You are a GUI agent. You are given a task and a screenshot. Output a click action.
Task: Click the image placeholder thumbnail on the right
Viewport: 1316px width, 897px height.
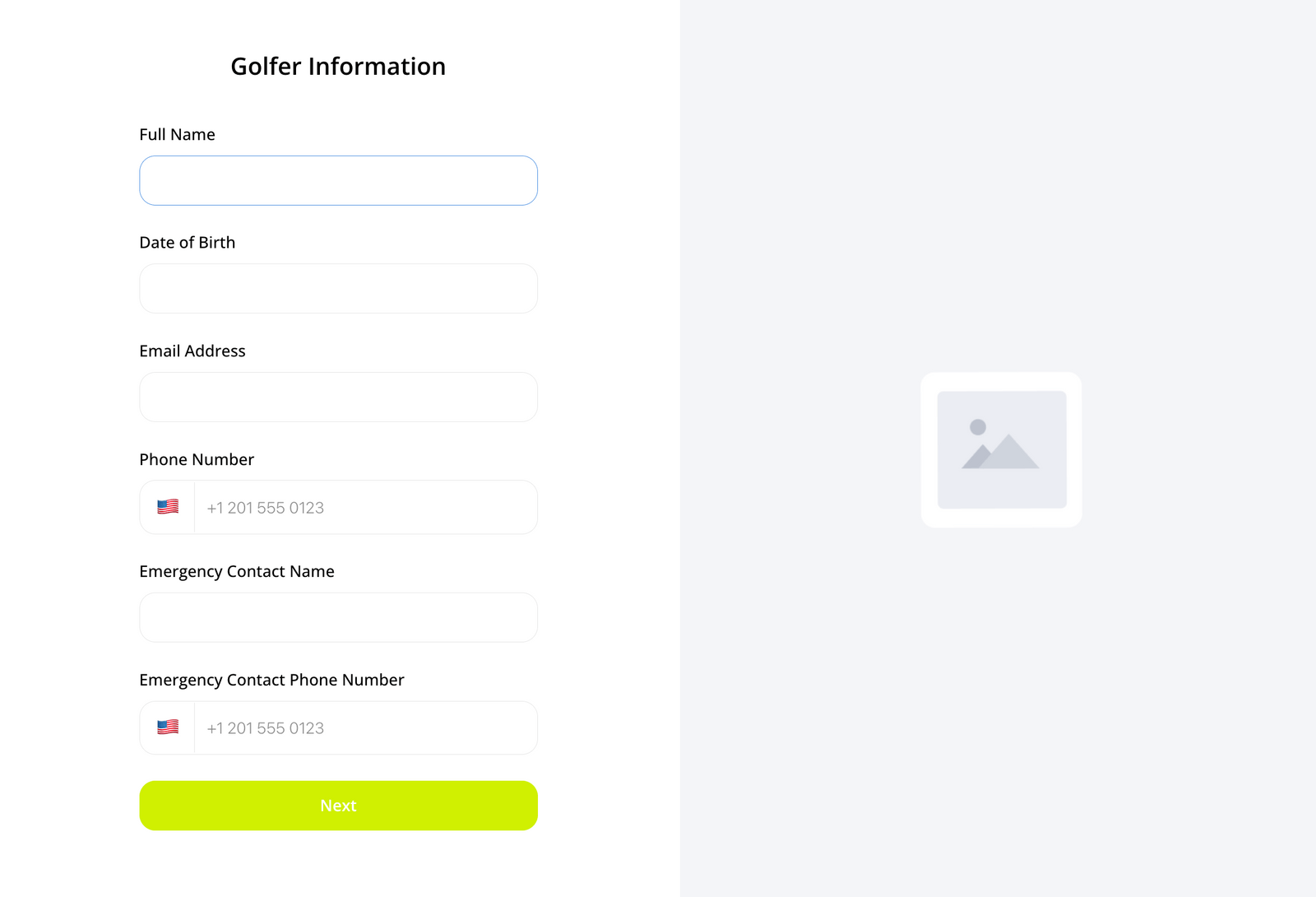pos(1002,450)
